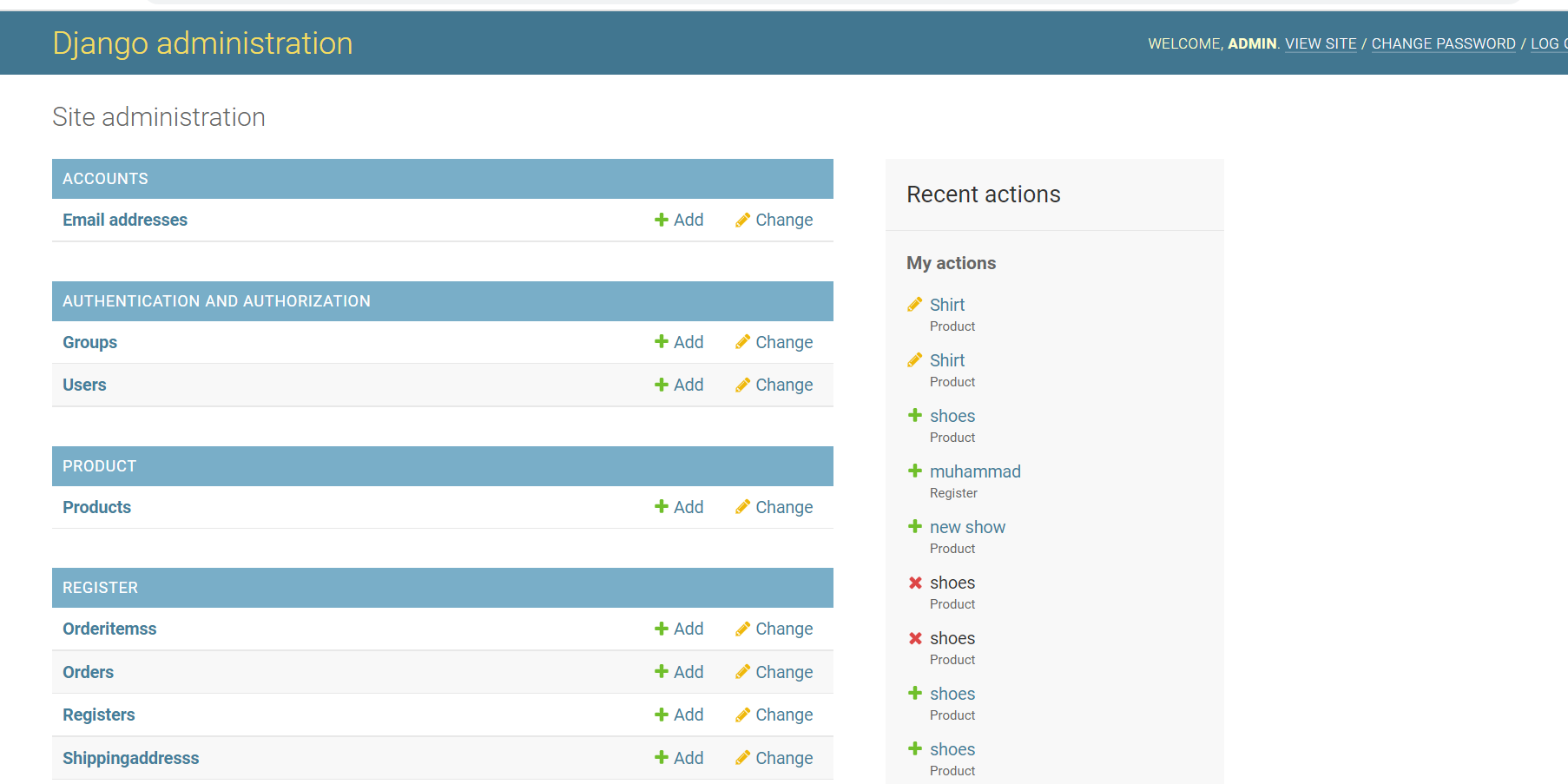1568x784 pixels.
Task: Open the first Shirt recent action
Action: click(947, 305)
